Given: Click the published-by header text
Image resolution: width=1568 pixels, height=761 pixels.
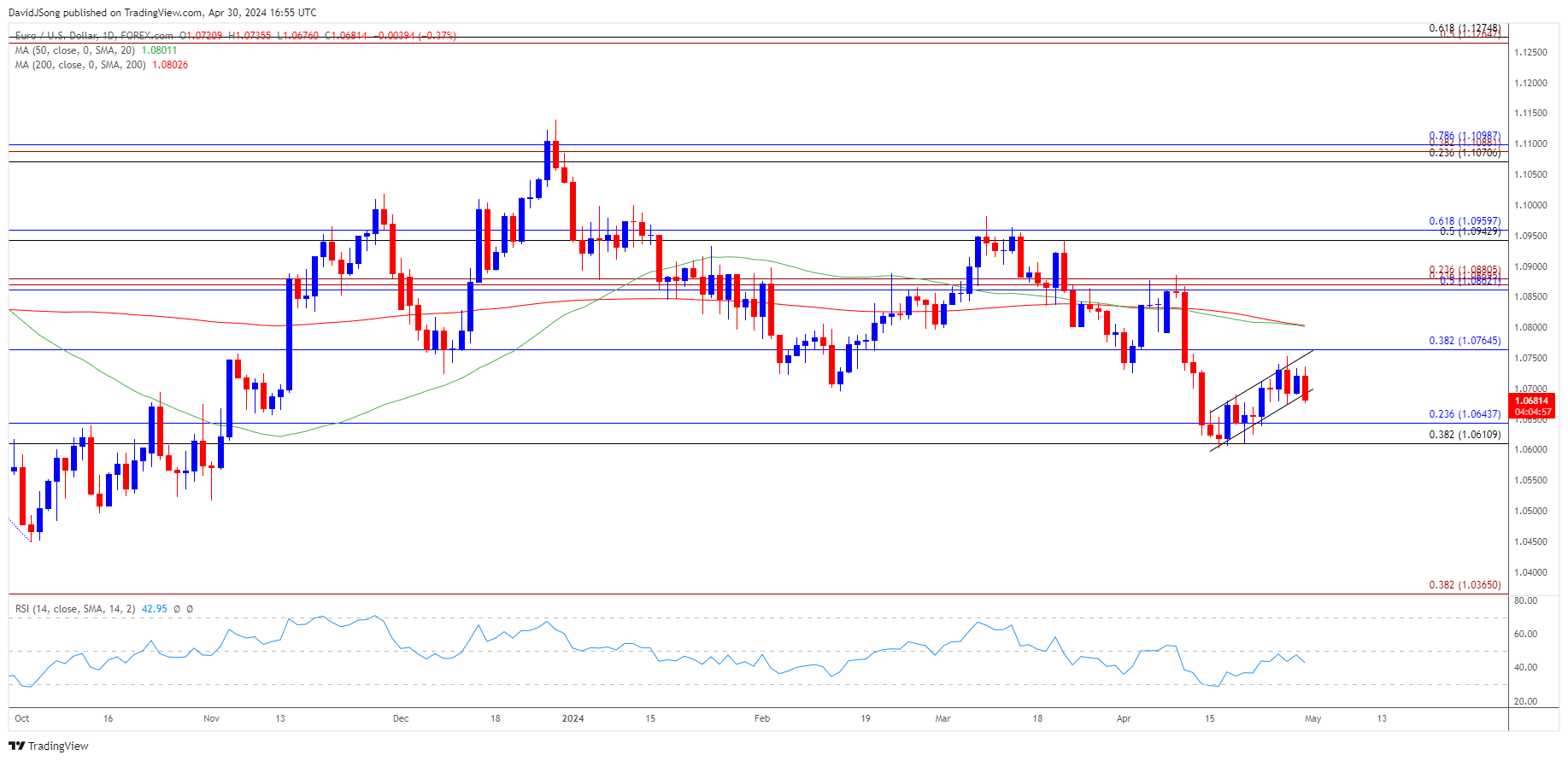Looking at the screenshot, I should coord(162,12).
